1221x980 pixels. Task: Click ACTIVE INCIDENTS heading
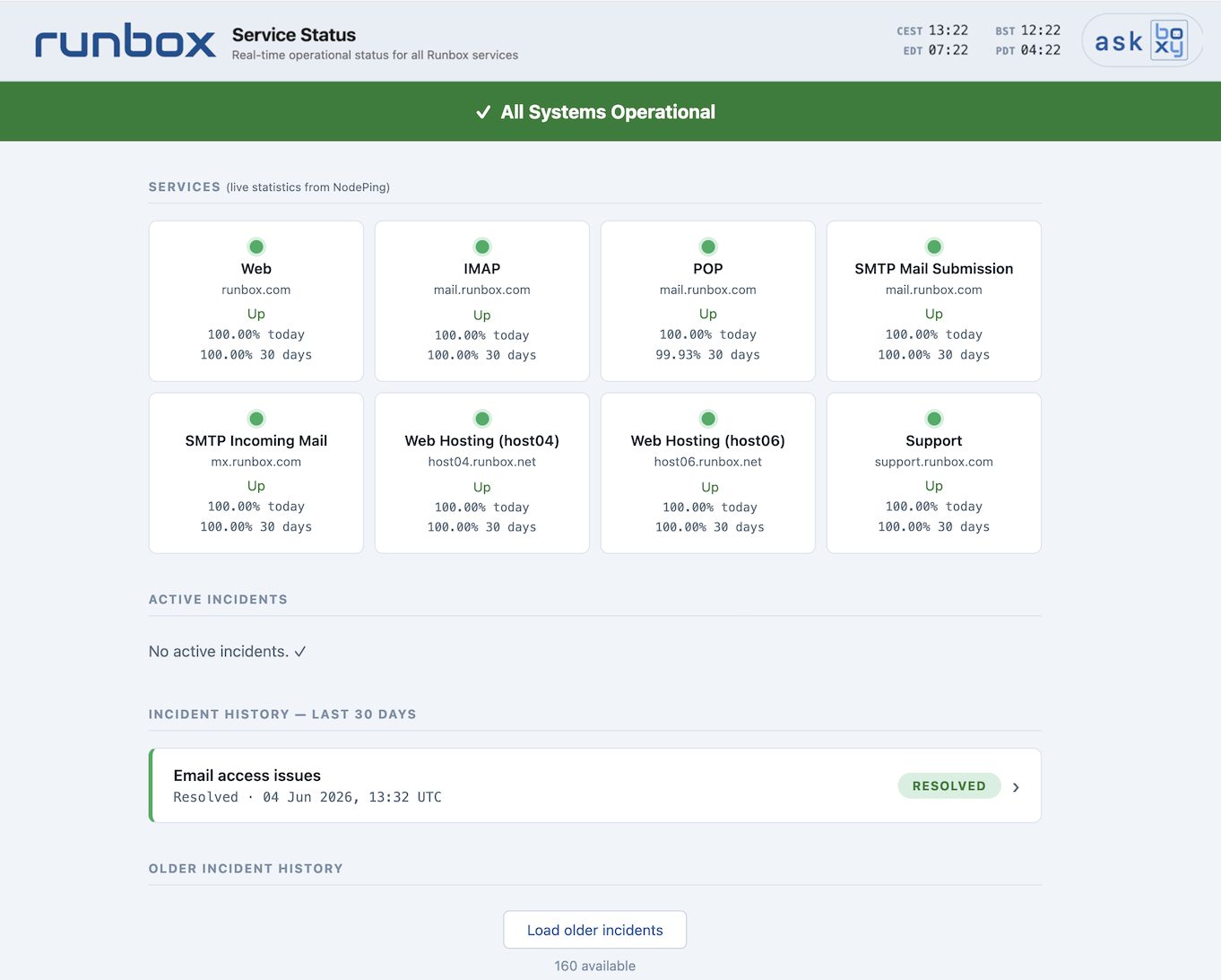coord(218,600)
